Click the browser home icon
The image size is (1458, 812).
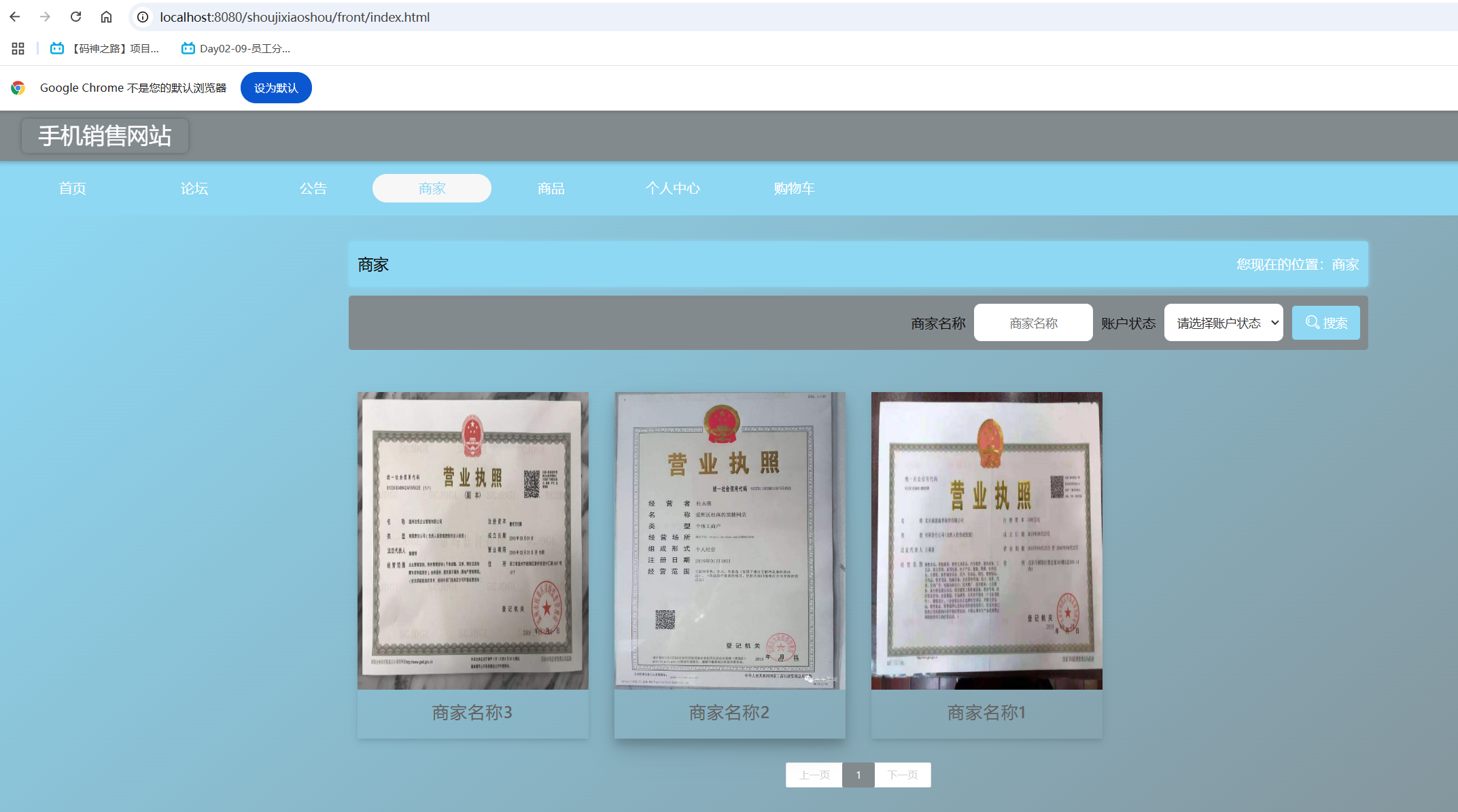(106, 17)
